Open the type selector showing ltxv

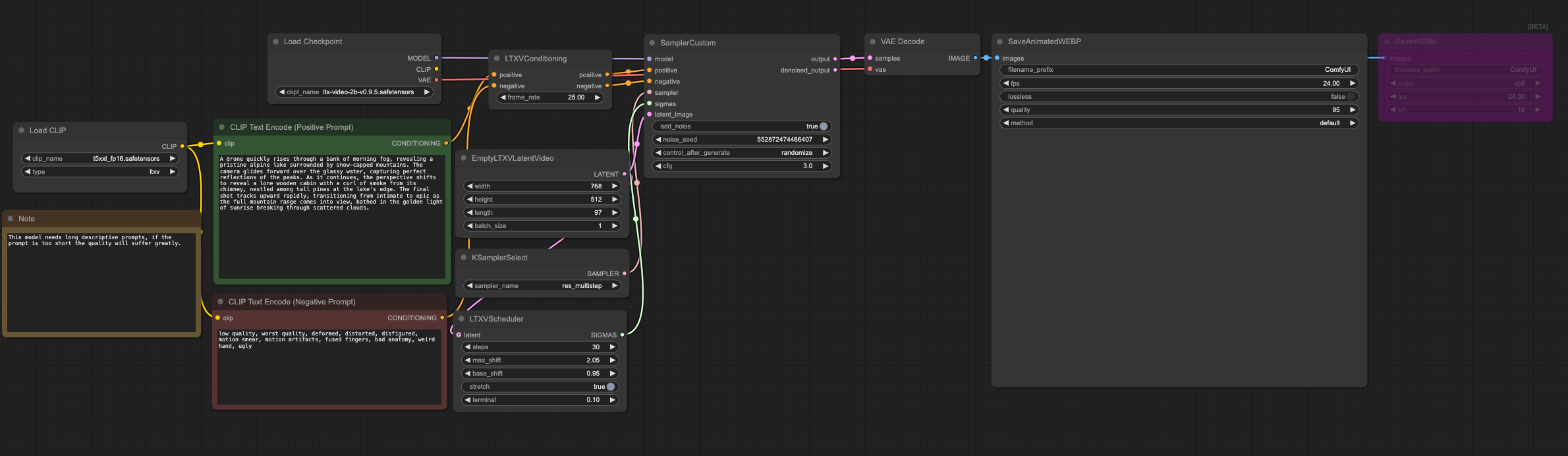click(100, 172)
